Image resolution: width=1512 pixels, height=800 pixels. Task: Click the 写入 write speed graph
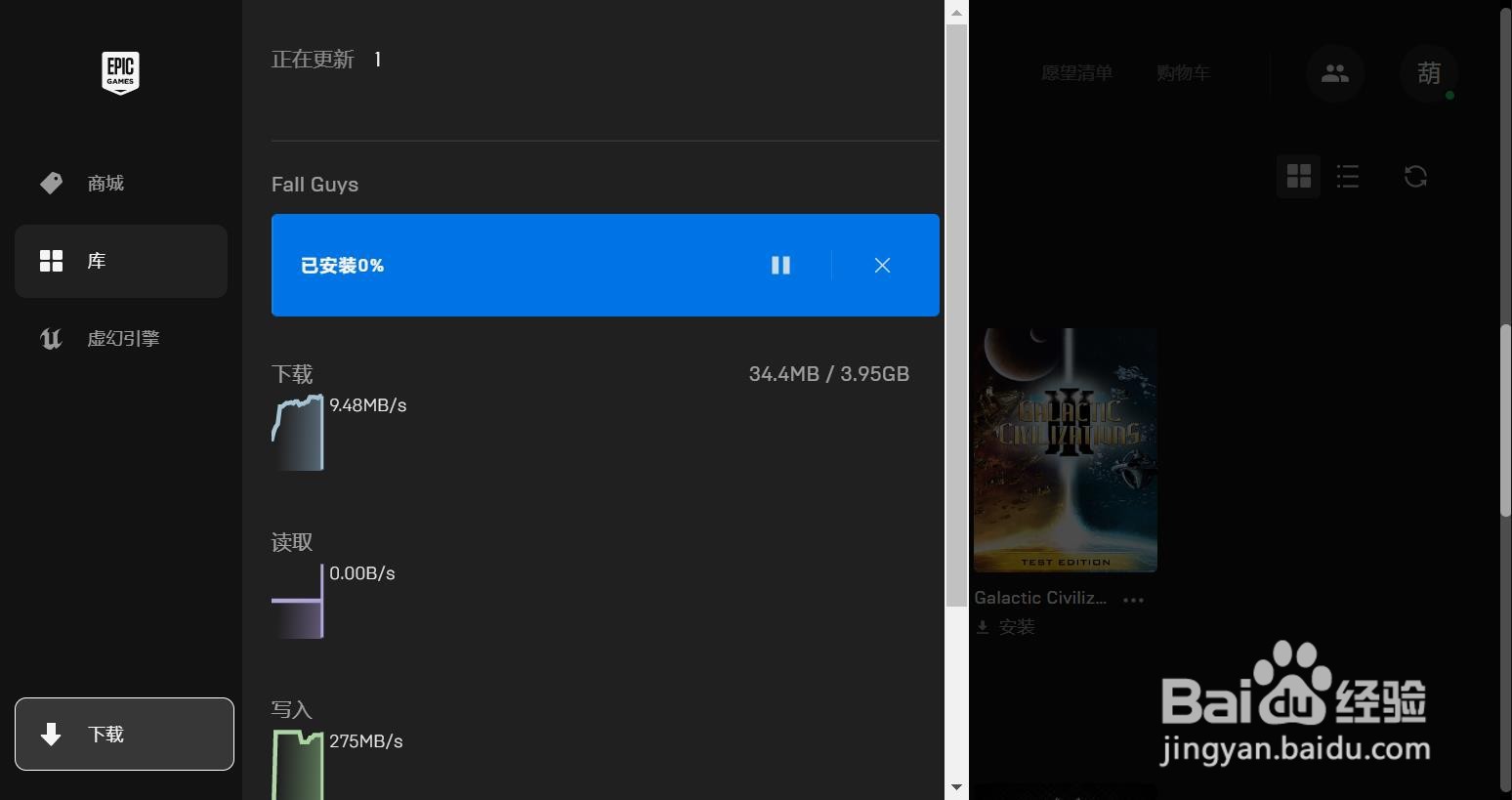click(298, 765)
